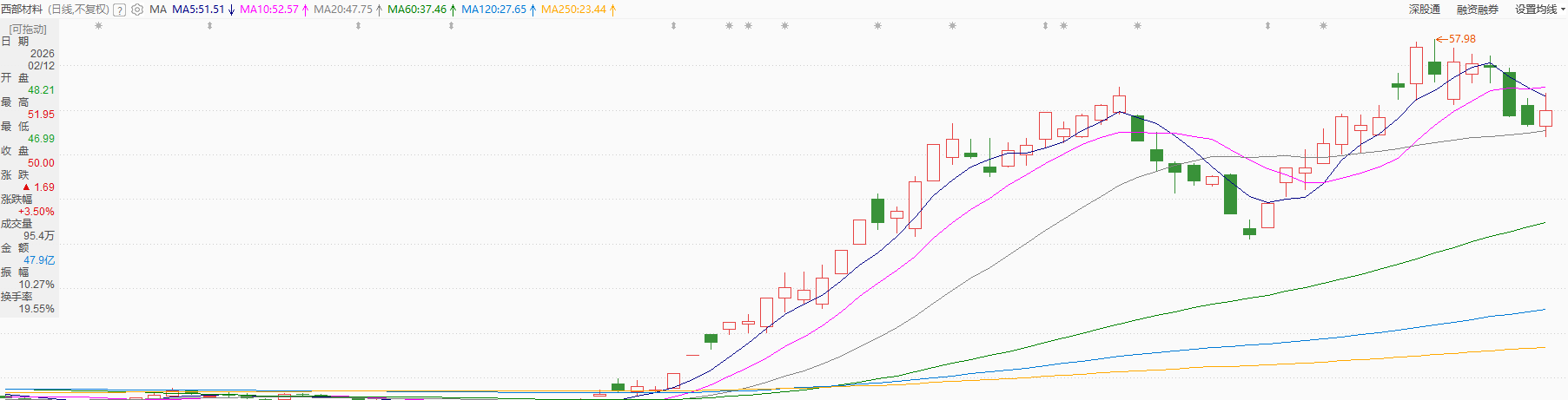Select the MA60:37.46 indicator value
Viewport: 1568px width, 400px height.
pos(417,10)
